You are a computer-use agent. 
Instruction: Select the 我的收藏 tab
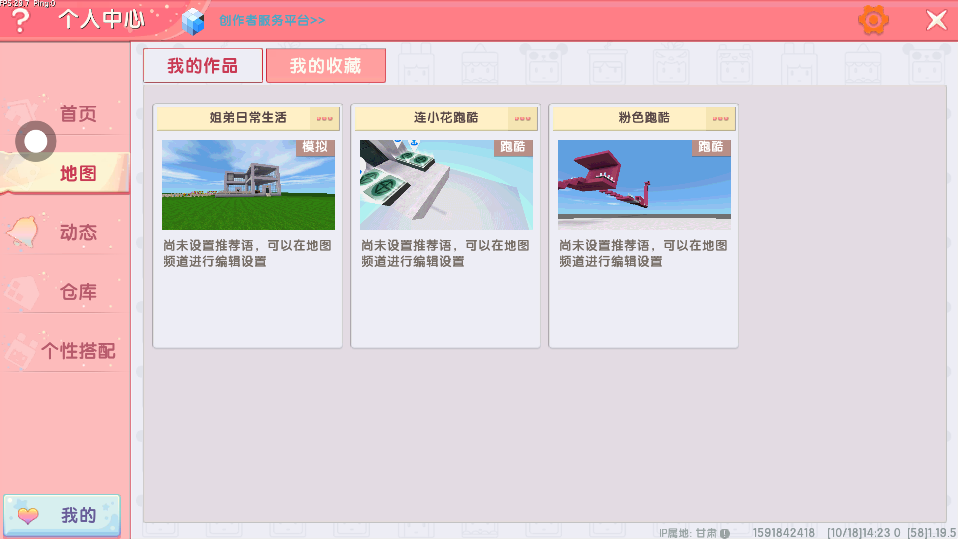coord(325,66)
